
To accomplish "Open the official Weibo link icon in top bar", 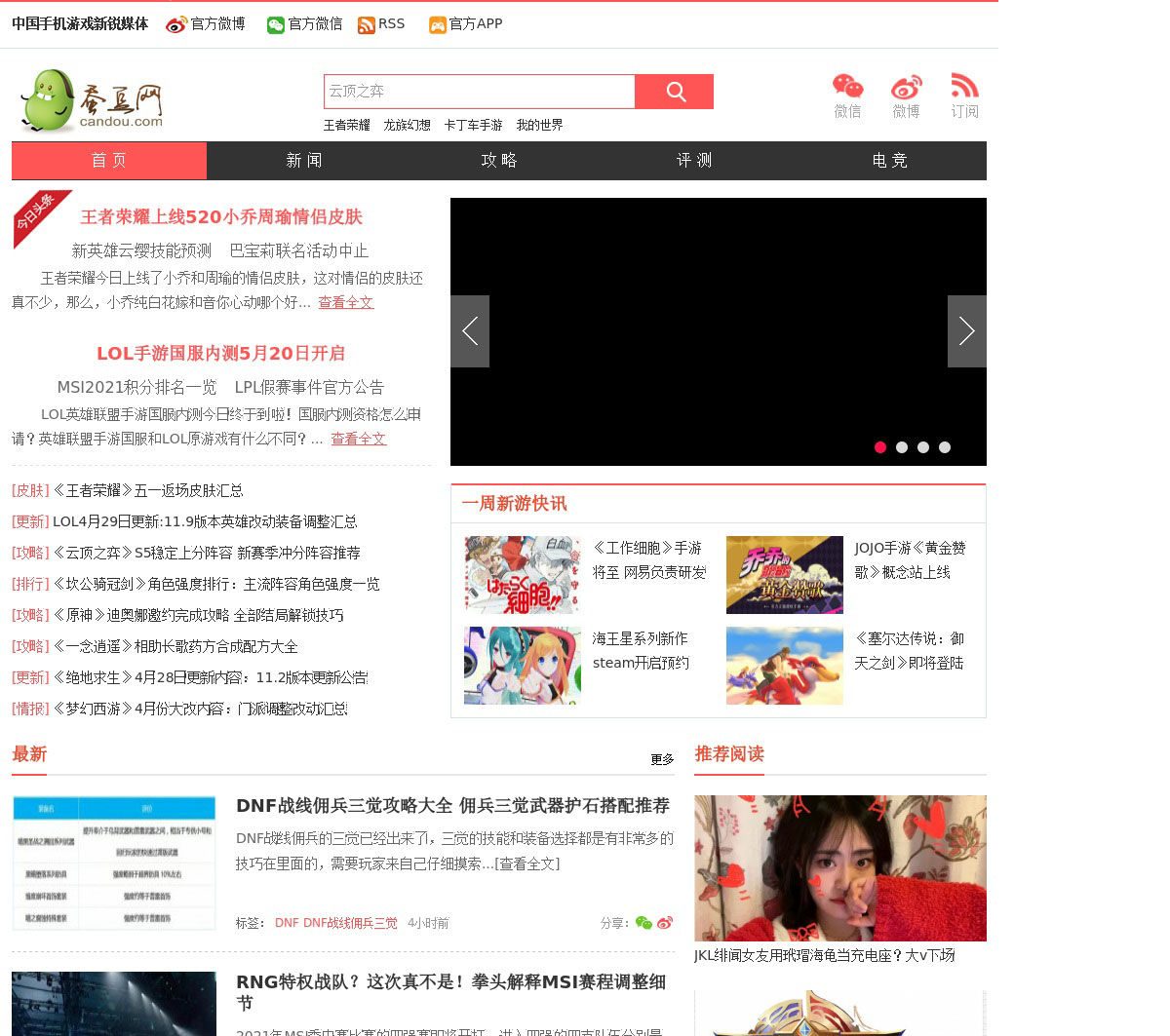I will click(x=176, y=24).
